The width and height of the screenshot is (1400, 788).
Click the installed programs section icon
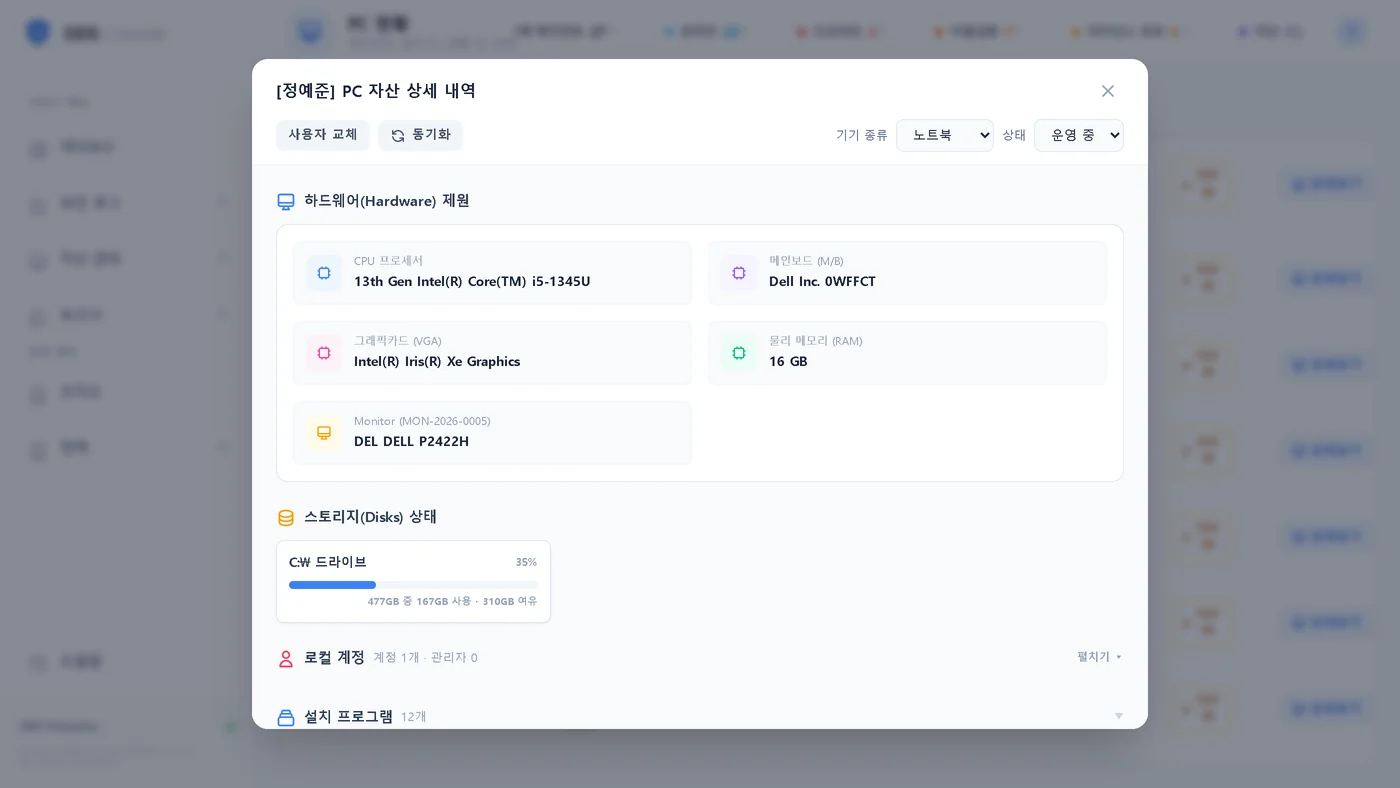point(286,718)
